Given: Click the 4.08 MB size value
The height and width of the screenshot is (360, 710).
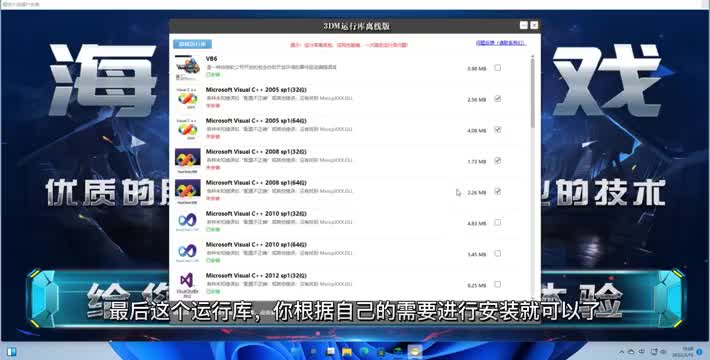Looking at the screenshot, I should (476, 131).
